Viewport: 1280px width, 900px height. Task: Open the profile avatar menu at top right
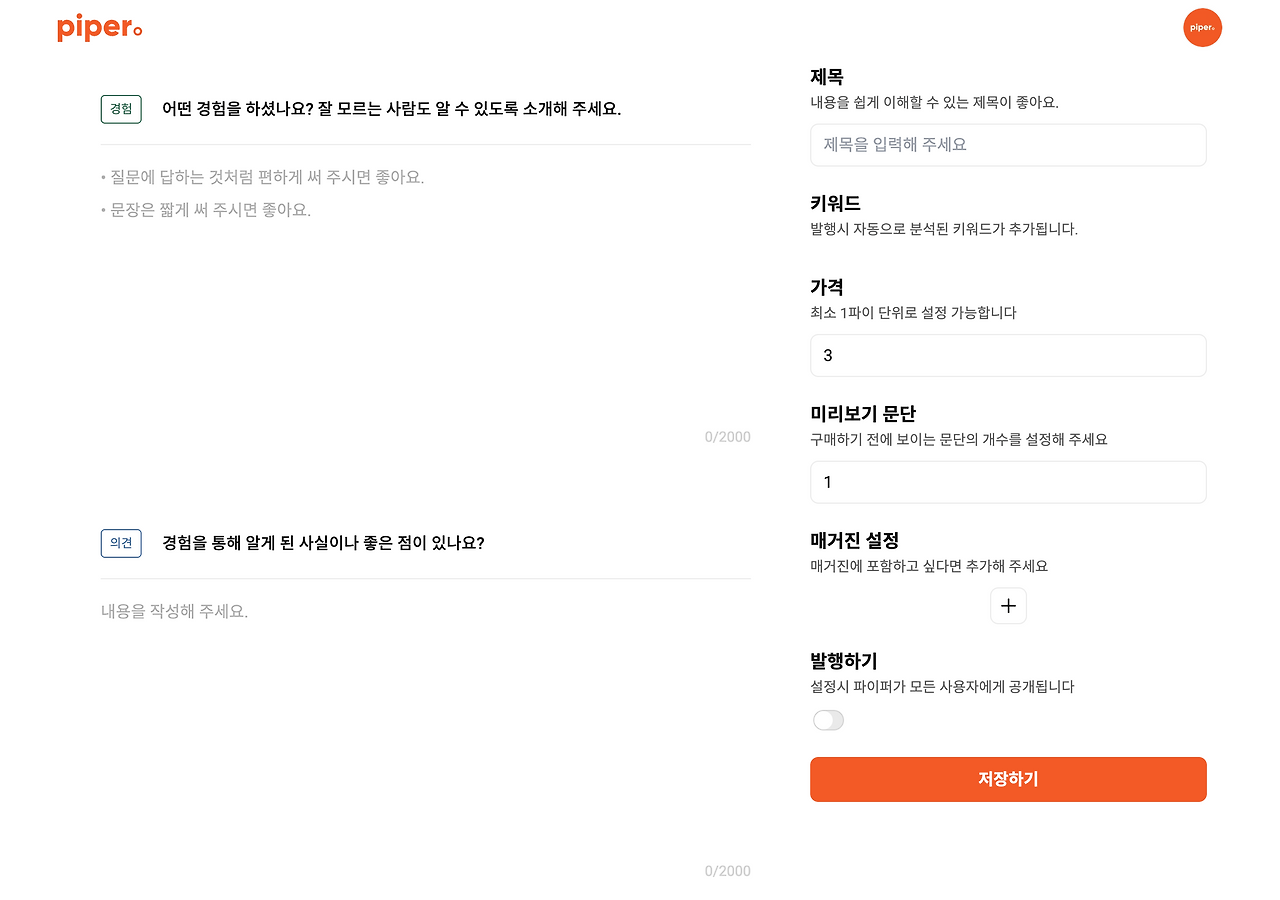tap(1202, 28)
